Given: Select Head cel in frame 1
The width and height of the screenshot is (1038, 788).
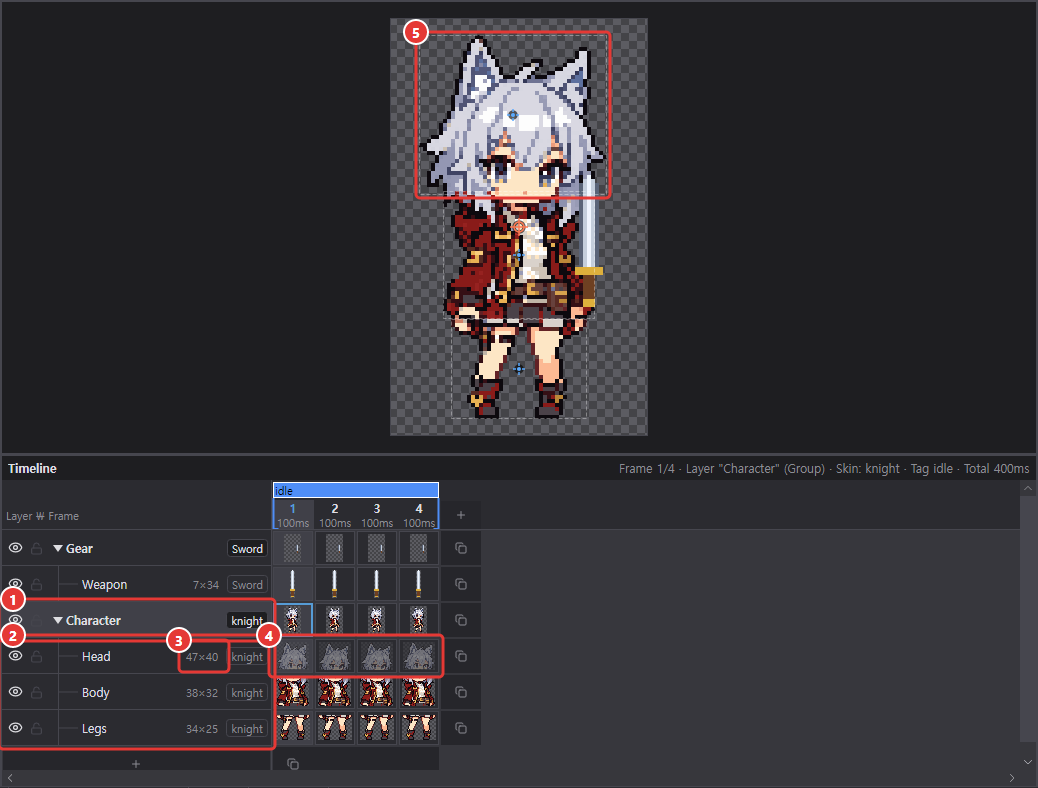Looking at the screenshot, I should [x=293, y=656].
